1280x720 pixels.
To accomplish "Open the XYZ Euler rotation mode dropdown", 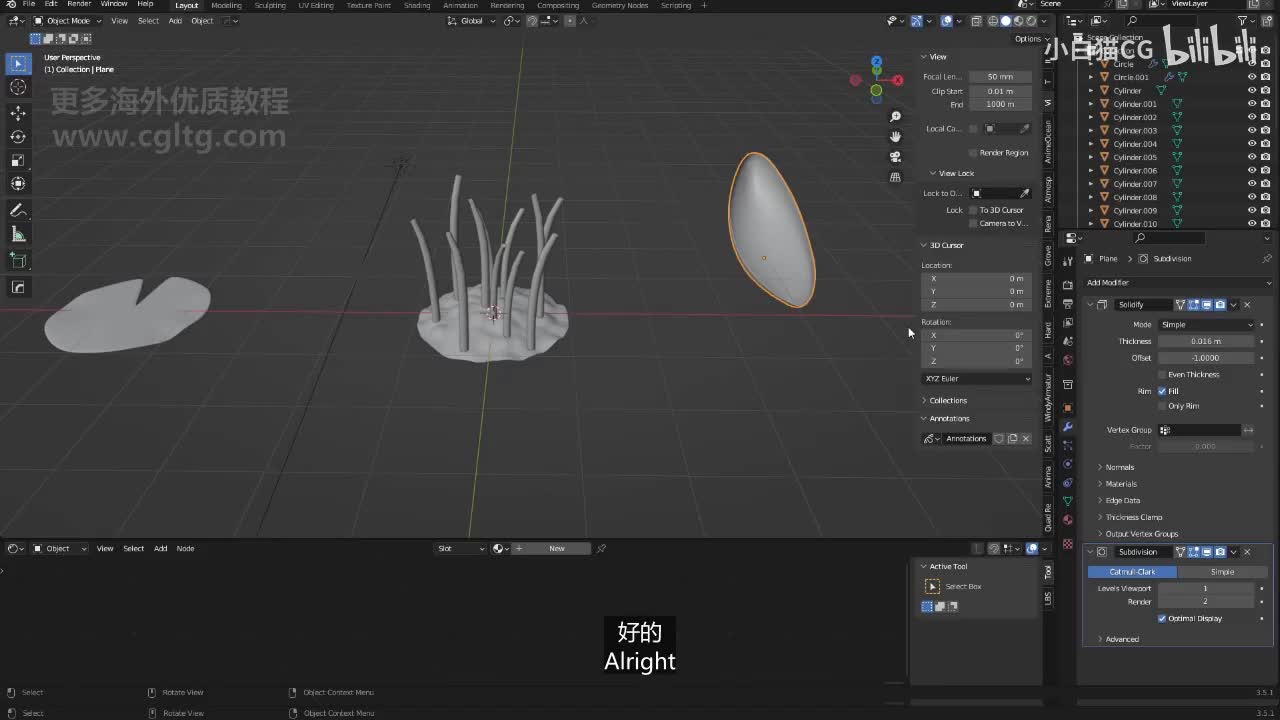I will click(x=977, y=379).
